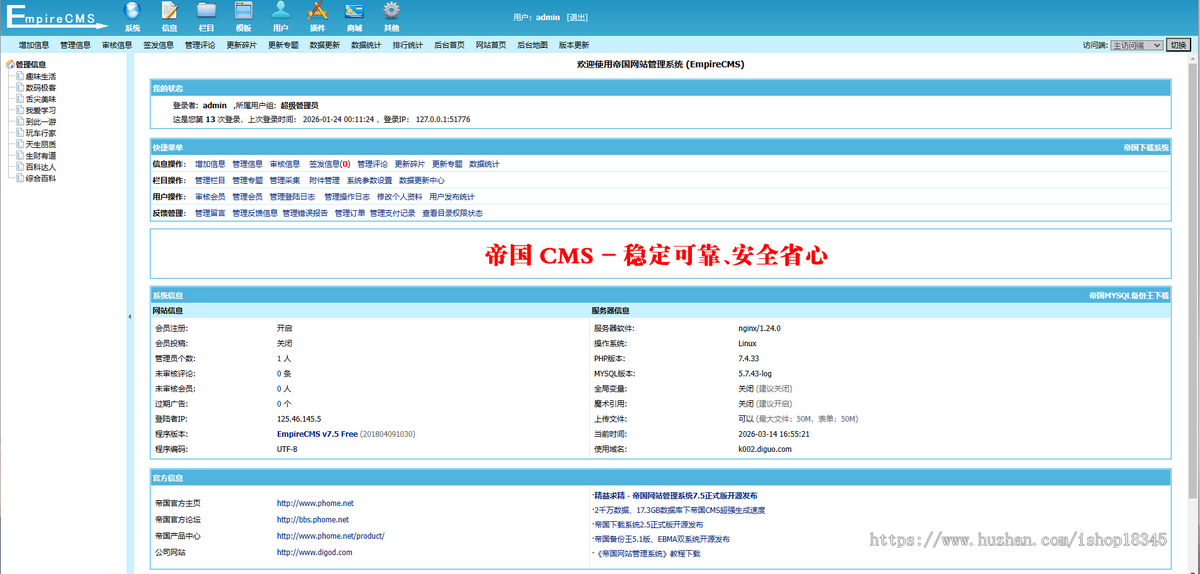Image resolution: width=1200 pixels, height=574 pixels.
Task: Click 管理支付记录 in the quick menu
Action: pyautogui.click(x=392, y=213)
